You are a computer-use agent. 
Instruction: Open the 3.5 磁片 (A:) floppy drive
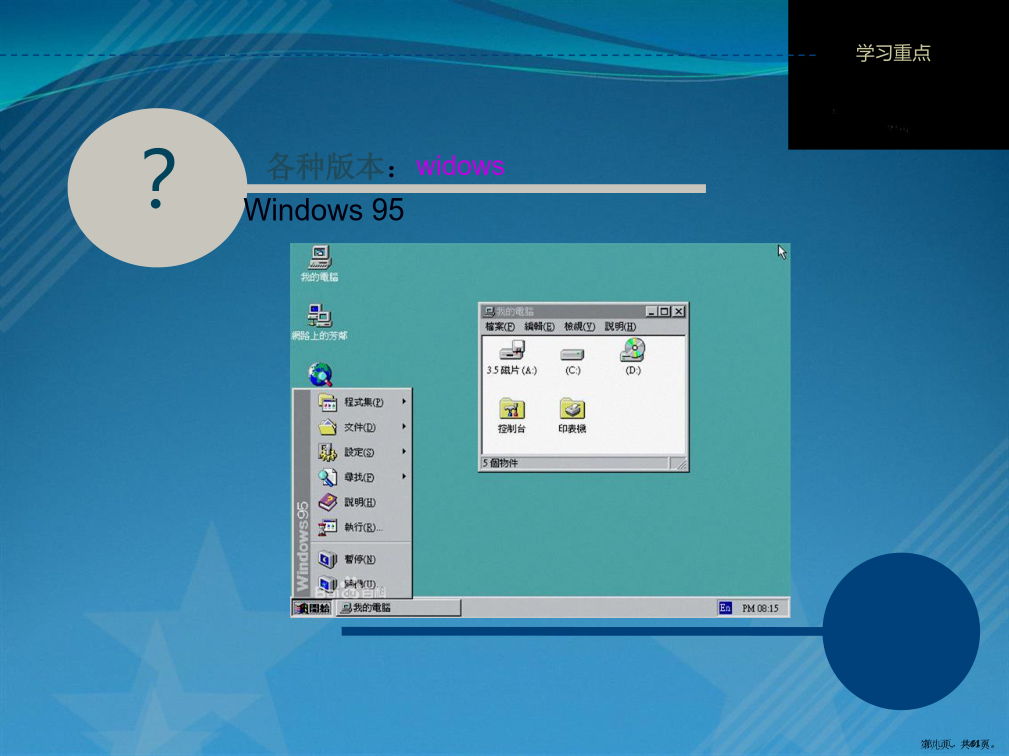pos(512,358)
